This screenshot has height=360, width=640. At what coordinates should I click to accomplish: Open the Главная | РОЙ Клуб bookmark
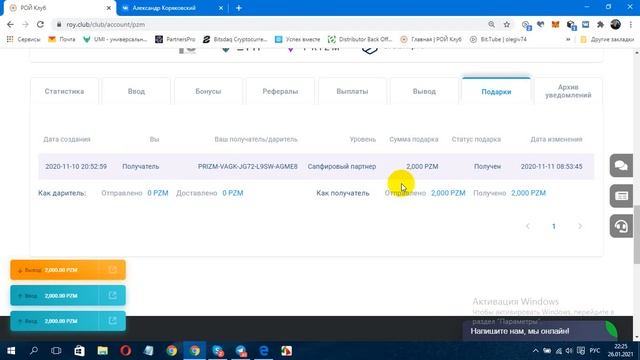click(x=431, y=39)
